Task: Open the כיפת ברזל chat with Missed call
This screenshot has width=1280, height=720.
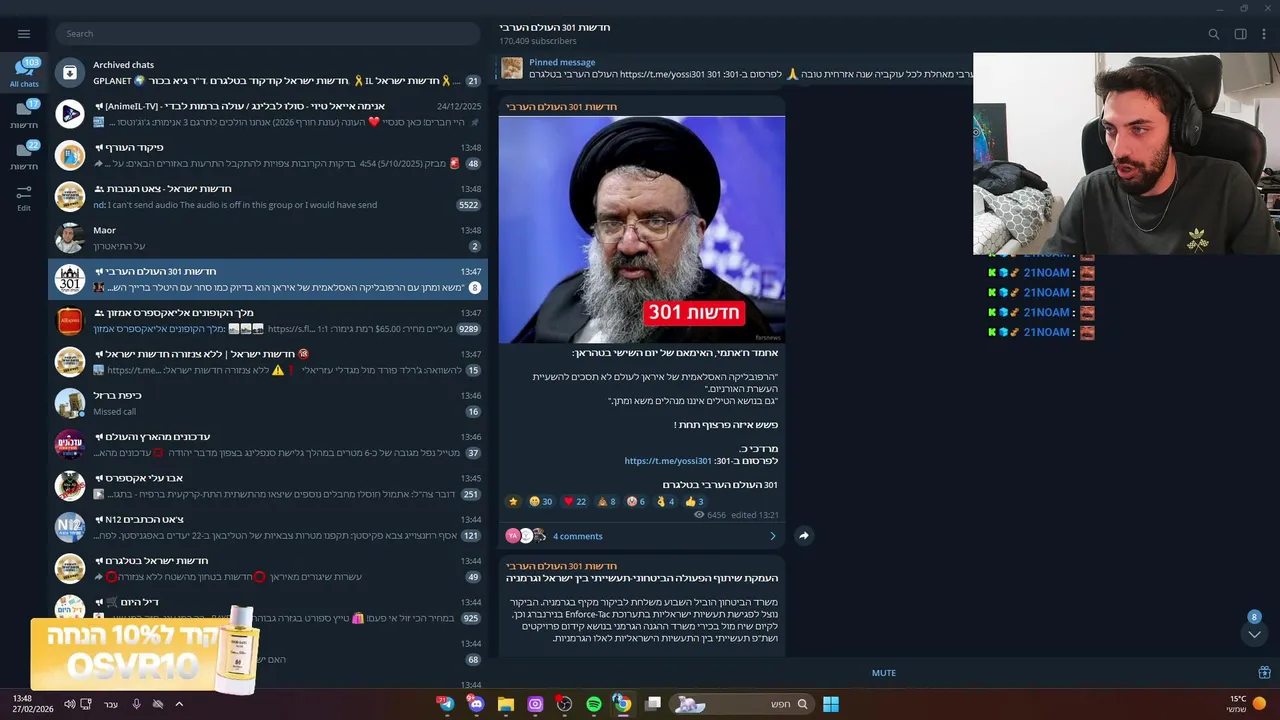Action: tap(268, 403)
